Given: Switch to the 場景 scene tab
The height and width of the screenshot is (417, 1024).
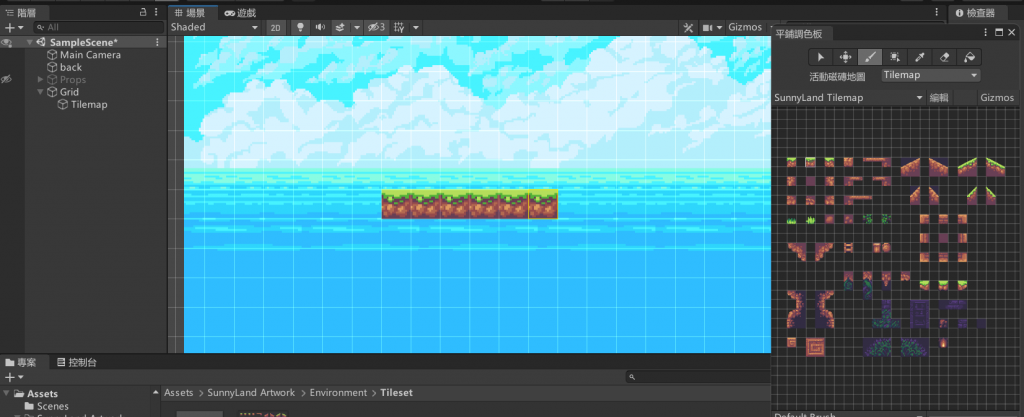Looking at the screenshot, I should tap(194, 12).
